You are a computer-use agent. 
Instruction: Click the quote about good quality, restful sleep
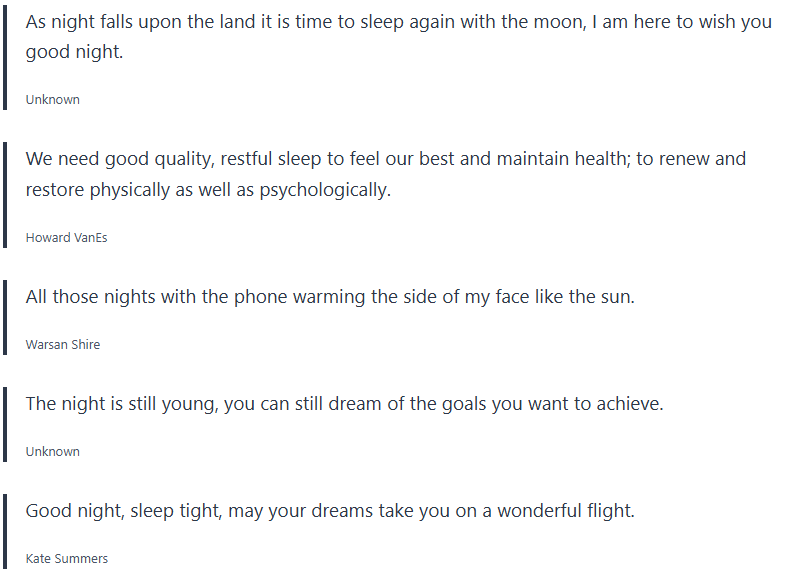point(385,159)
